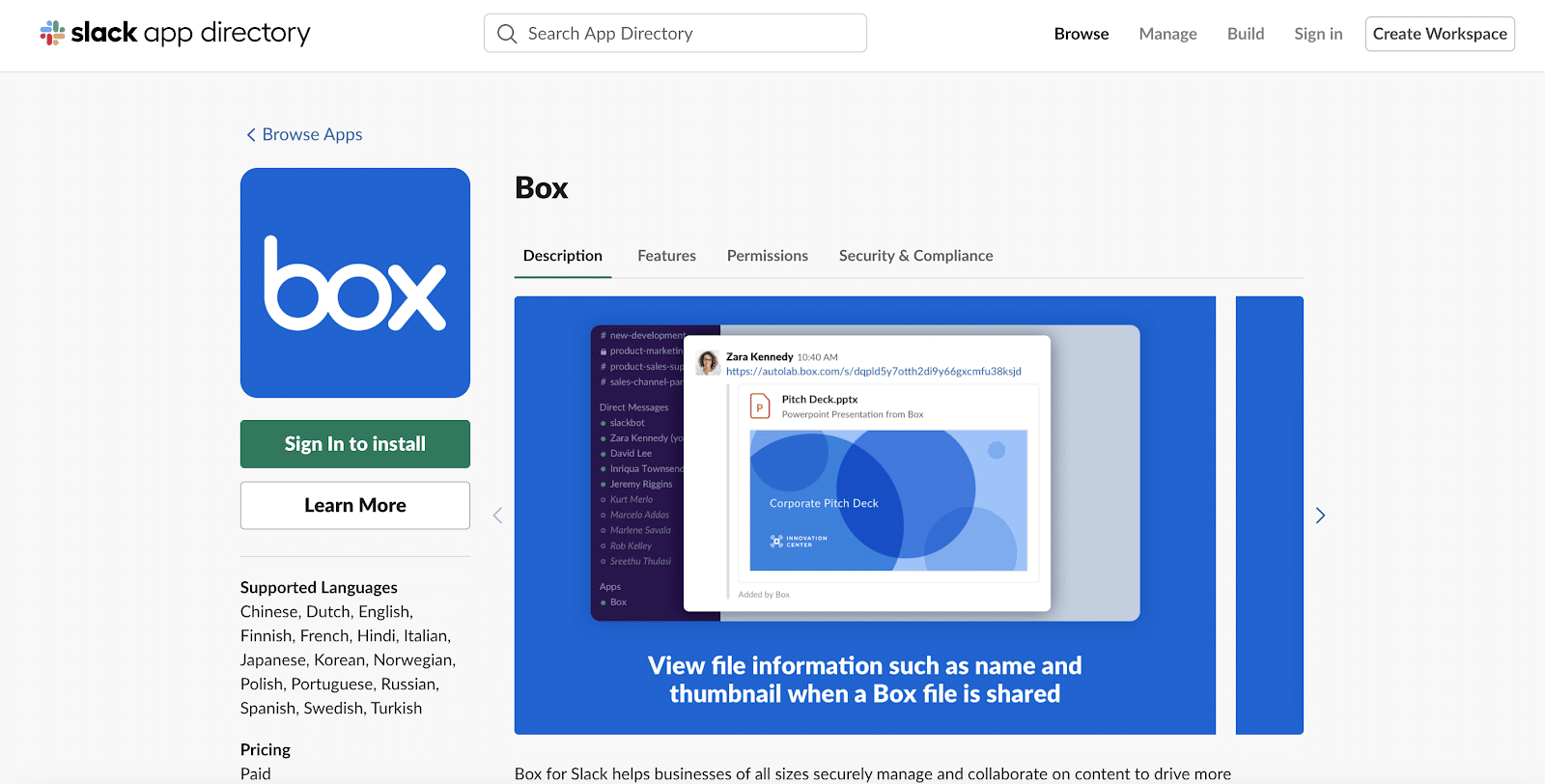Click the Supported Languages heading

[319, 587]
